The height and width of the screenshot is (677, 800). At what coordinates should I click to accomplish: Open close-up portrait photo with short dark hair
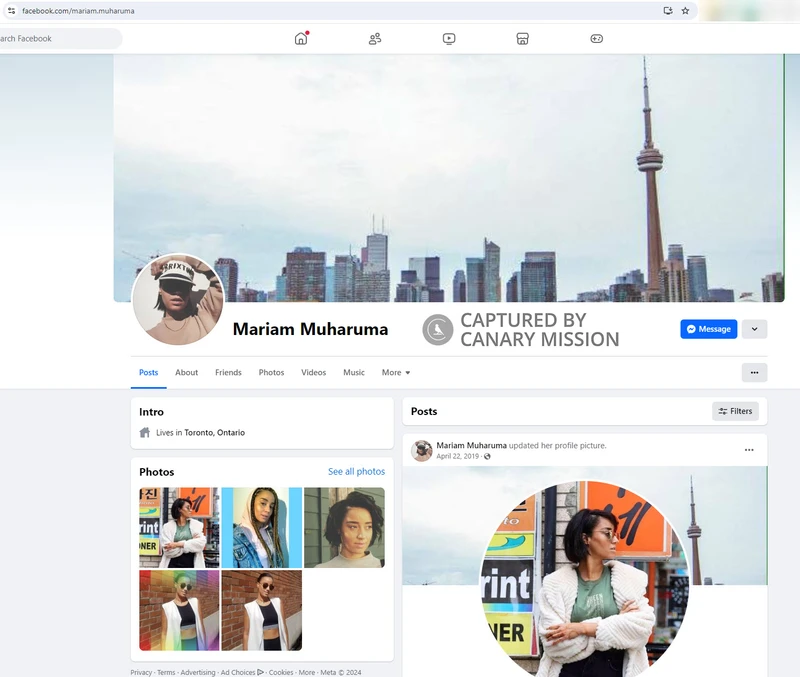click(344, 528)
